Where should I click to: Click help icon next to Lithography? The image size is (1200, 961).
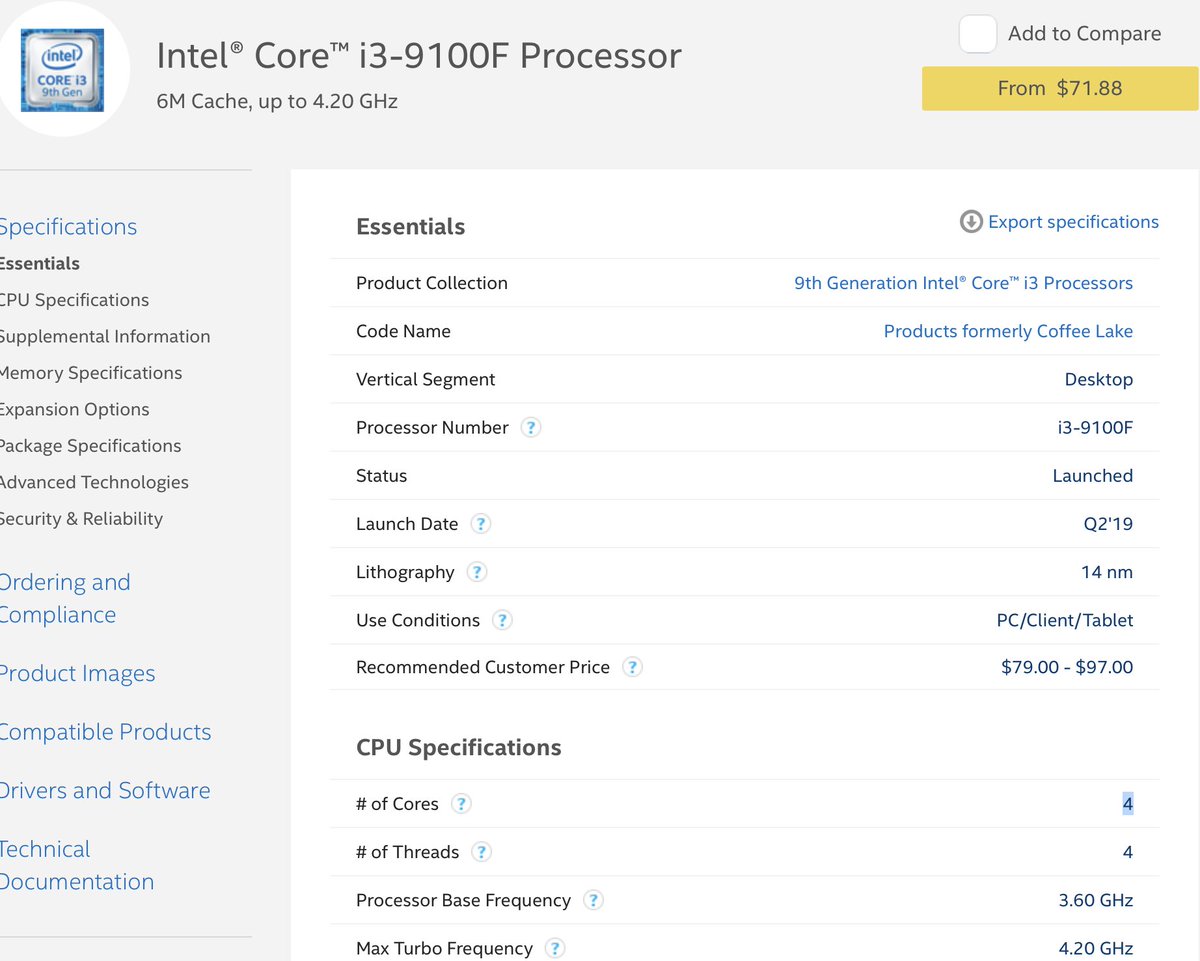click(x=477, y=572)
